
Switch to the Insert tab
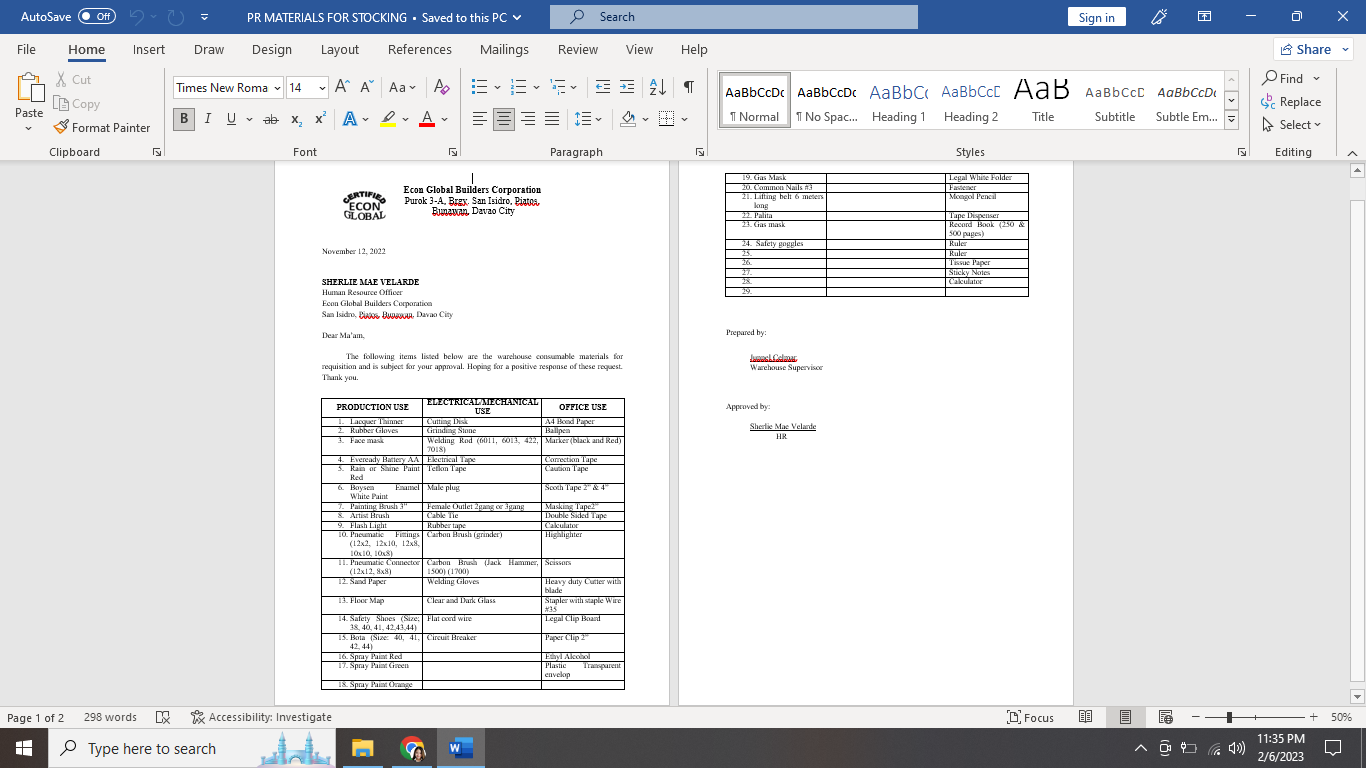coord(149,49)
